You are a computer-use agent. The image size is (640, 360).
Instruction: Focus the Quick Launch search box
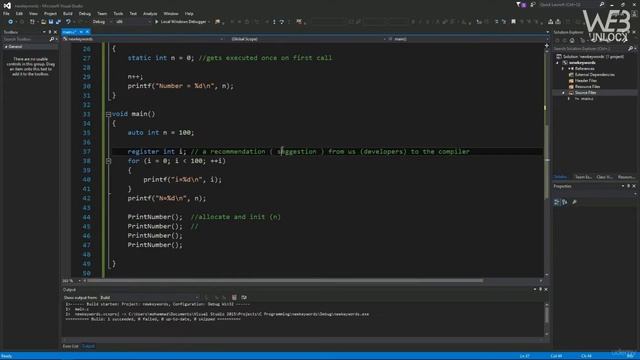coord(569,4)
